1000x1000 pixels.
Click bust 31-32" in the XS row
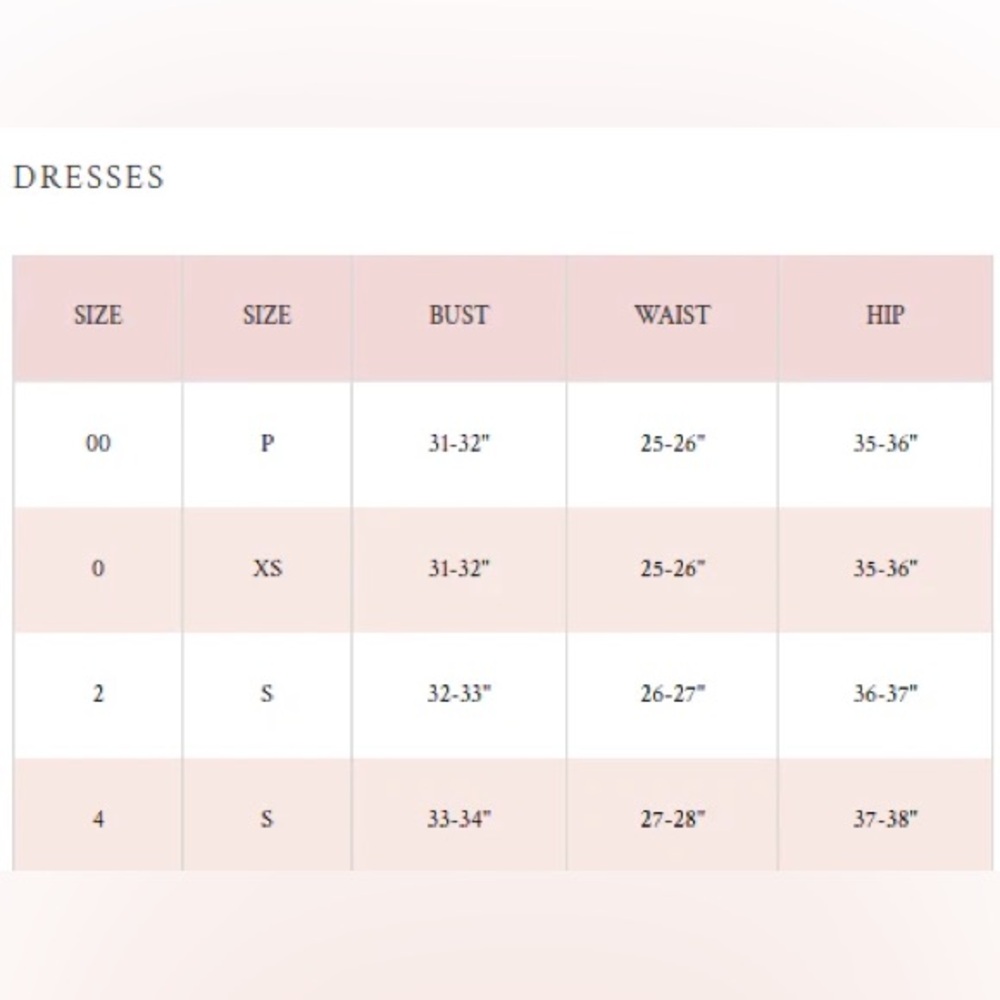(459, 568)
